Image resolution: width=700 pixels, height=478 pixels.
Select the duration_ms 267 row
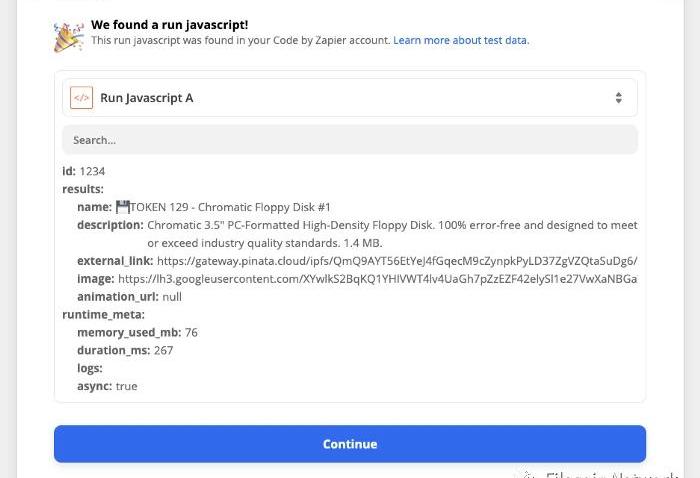pos(125,350)
